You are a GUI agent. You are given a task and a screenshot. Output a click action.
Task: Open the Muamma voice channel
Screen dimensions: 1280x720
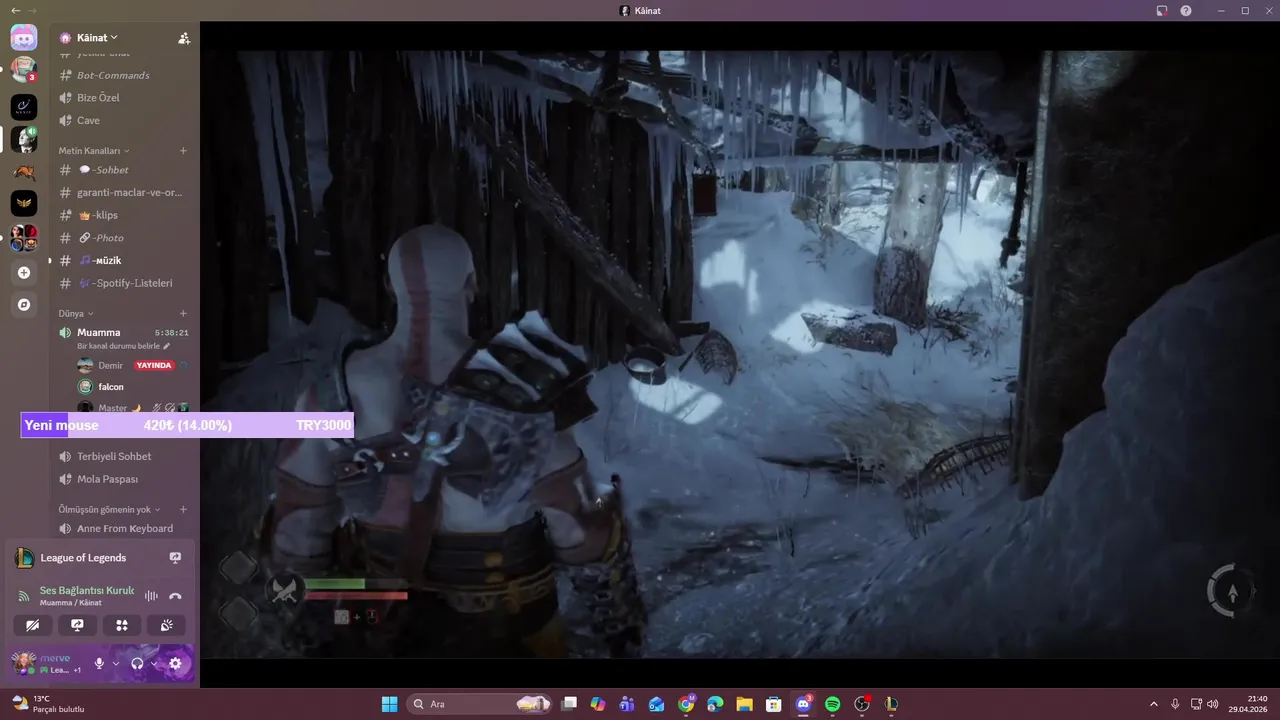[x=98, y=332]
